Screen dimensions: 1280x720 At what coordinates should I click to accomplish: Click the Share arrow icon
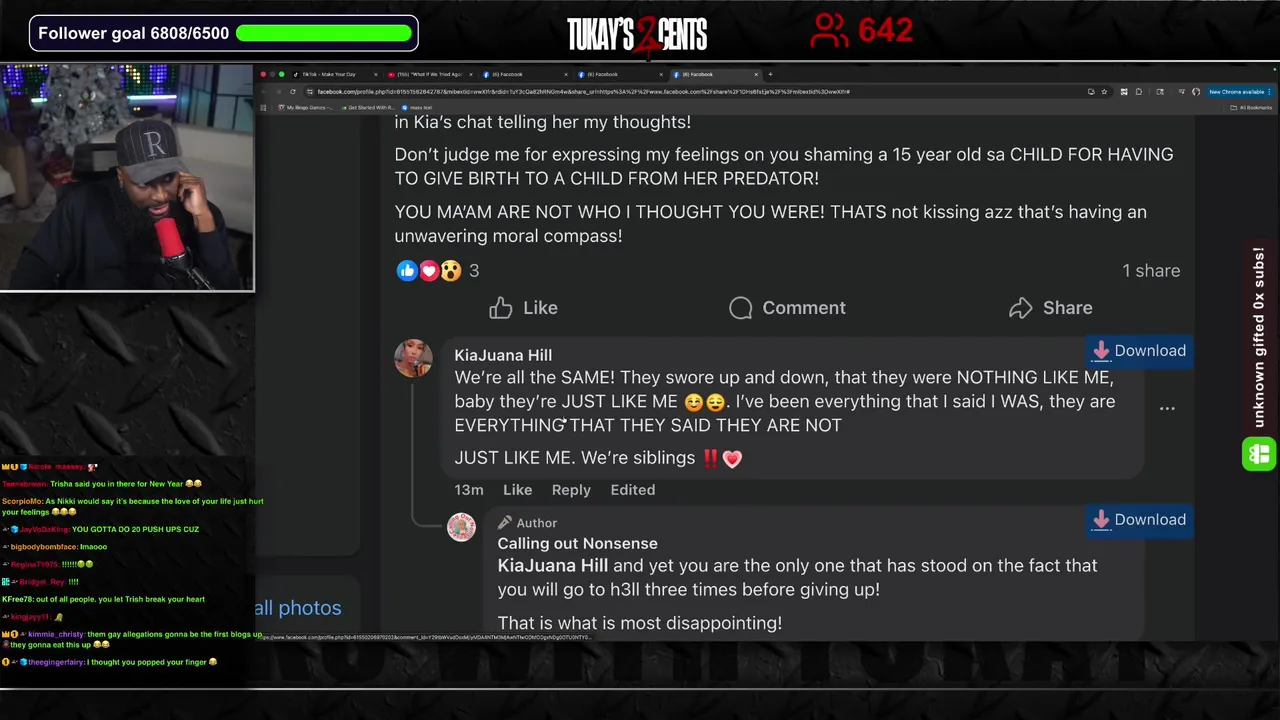coord(1020,308)
